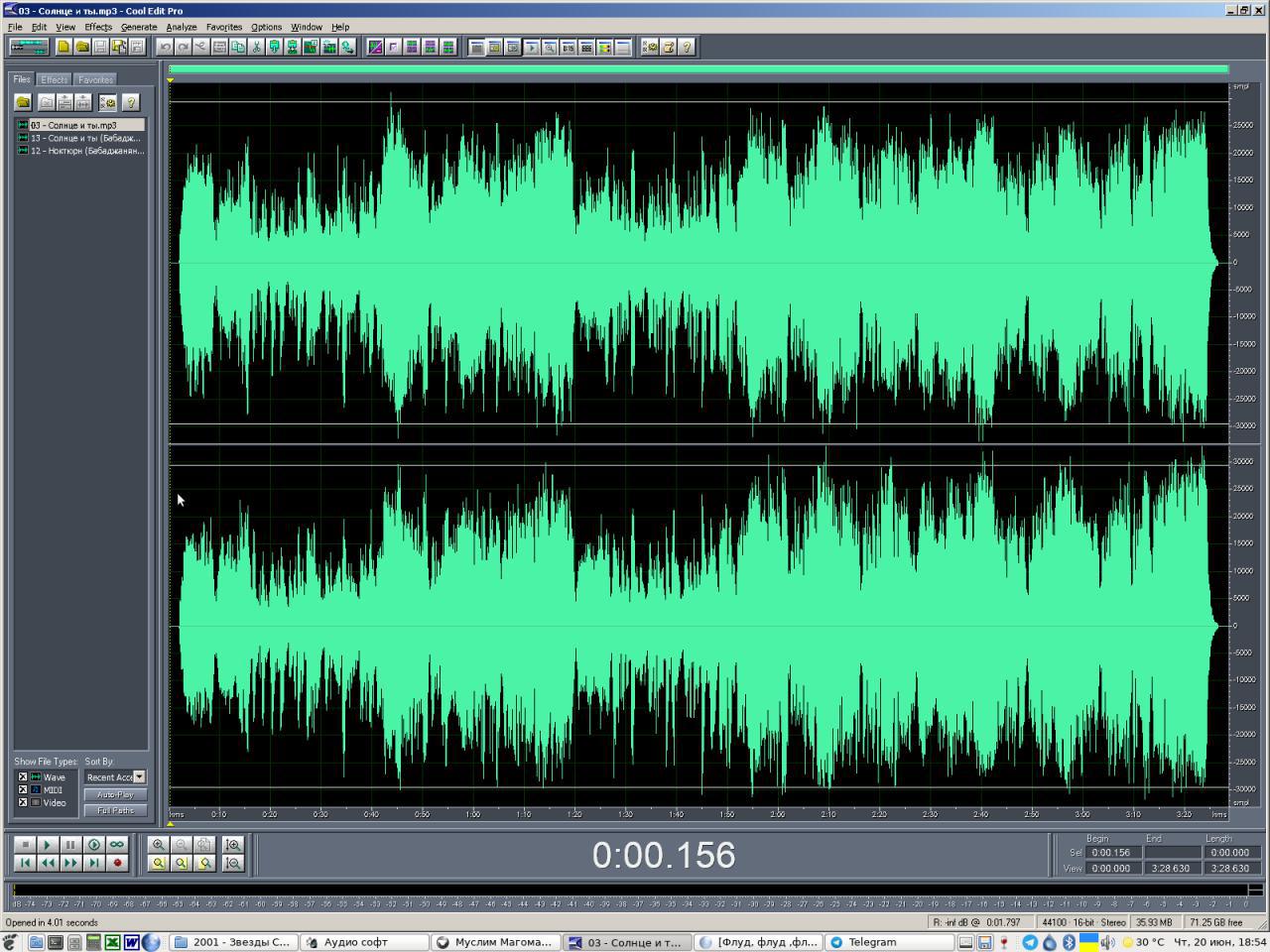Click the Help icon in the Files panel
Image resolution: width=1270 pixels, height=952 pixels.
[130, 102]
